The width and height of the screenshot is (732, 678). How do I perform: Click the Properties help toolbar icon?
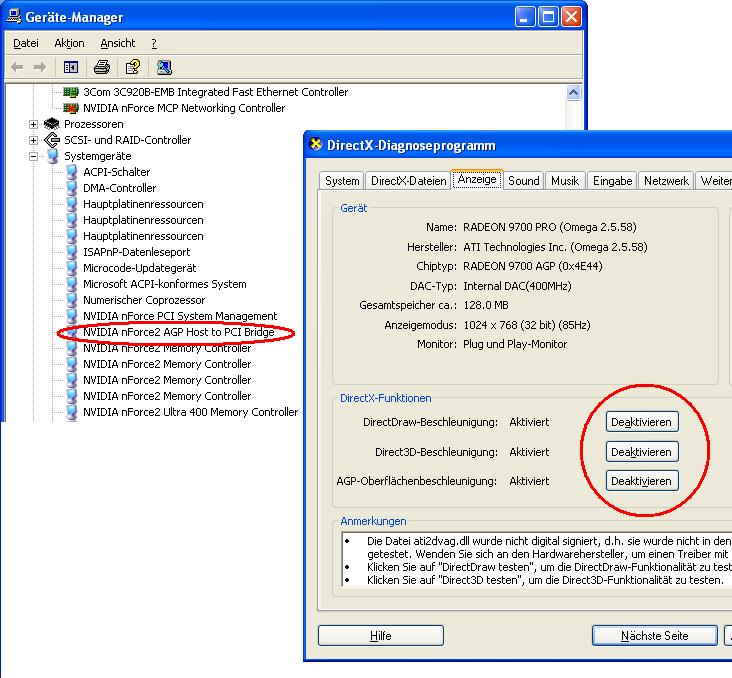point(132,67)
